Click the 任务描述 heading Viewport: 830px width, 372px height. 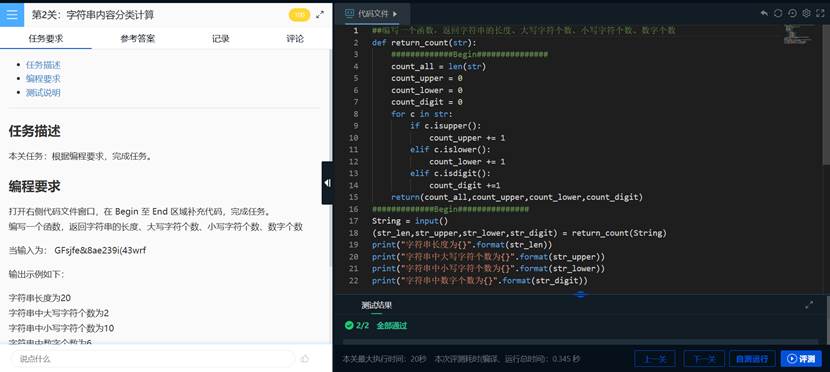34,131
